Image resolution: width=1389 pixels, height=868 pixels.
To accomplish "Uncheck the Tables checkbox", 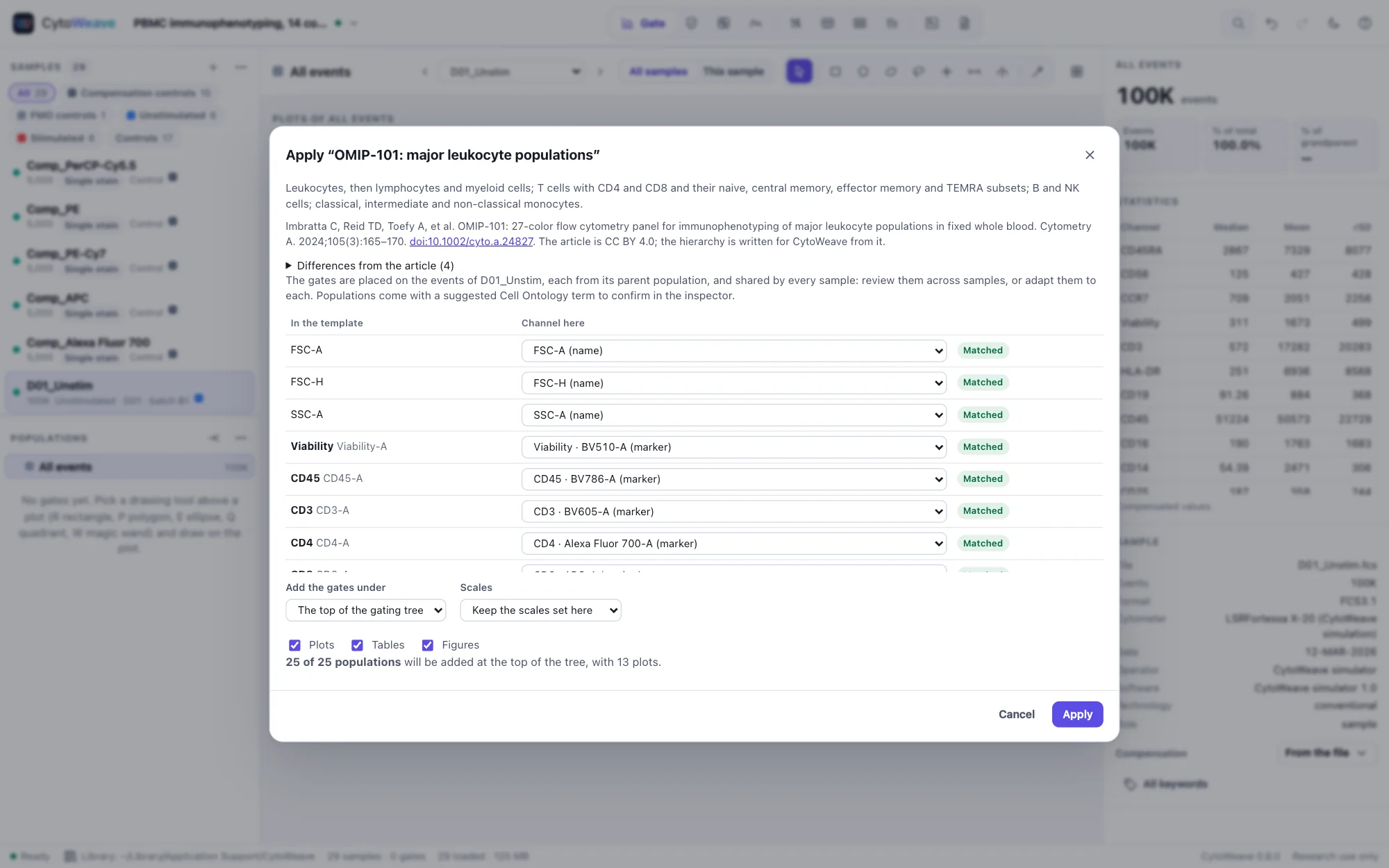I will pyautogui.click(x=357, y=645).
